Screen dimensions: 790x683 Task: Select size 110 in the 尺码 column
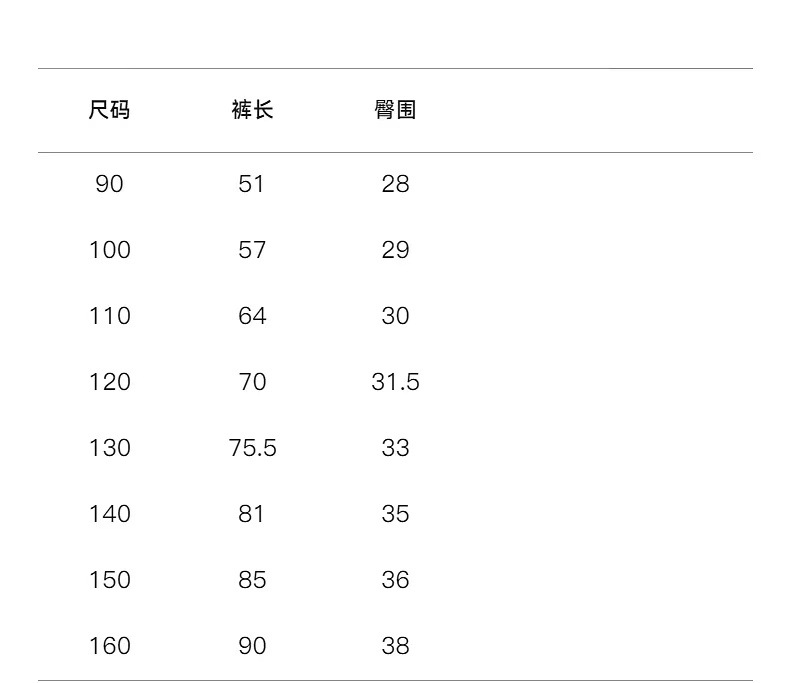tap(109, 316)
